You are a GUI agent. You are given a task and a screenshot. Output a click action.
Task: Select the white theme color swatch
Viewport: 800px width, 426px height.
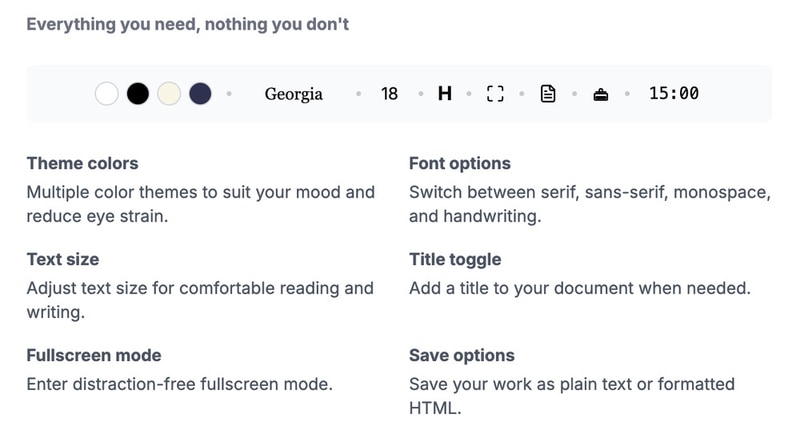click(107, 94)
